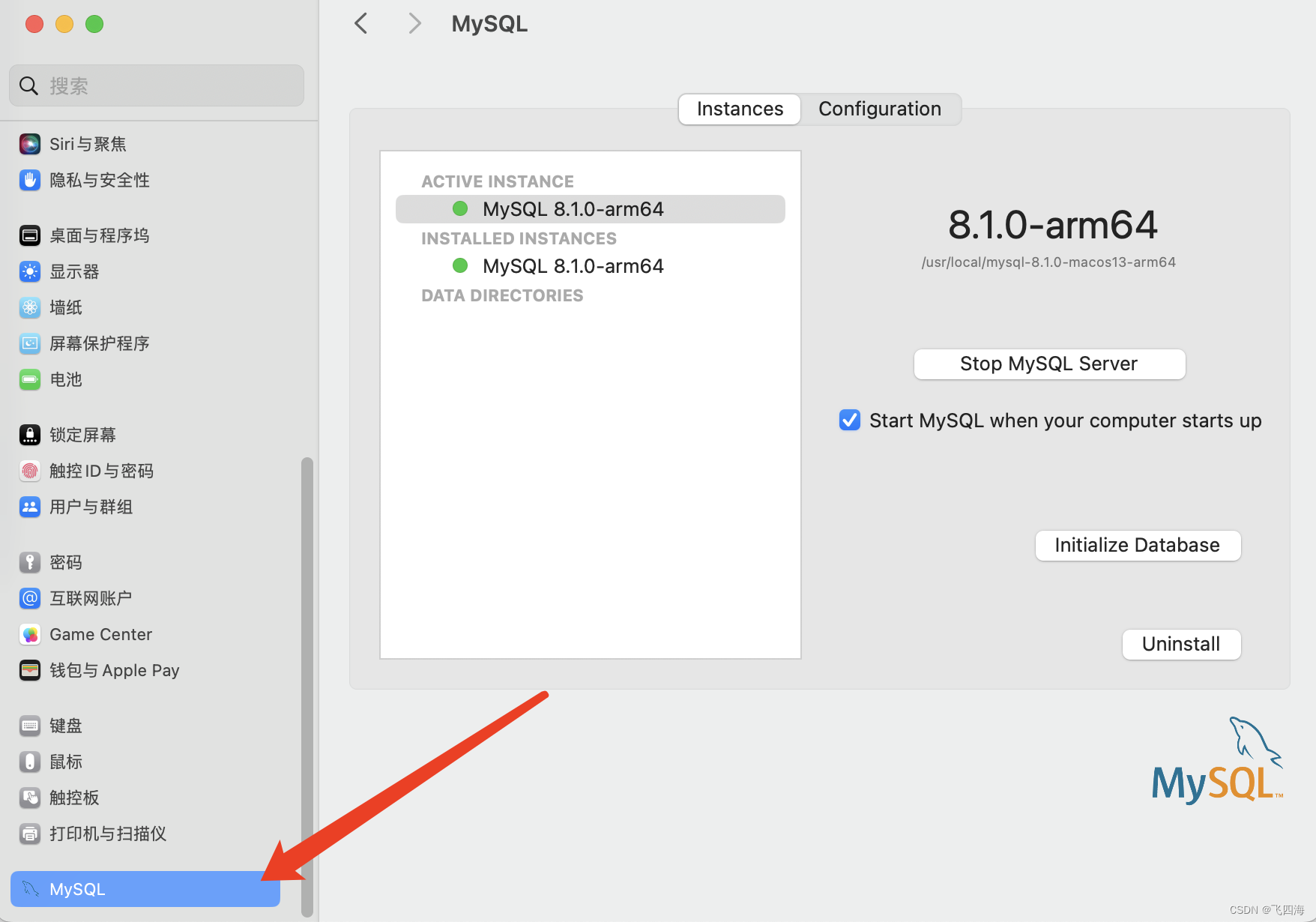Screen dimensions: 1316x922
Task: Select the 键盘 keyboard icon
Action: coord(30,726)
